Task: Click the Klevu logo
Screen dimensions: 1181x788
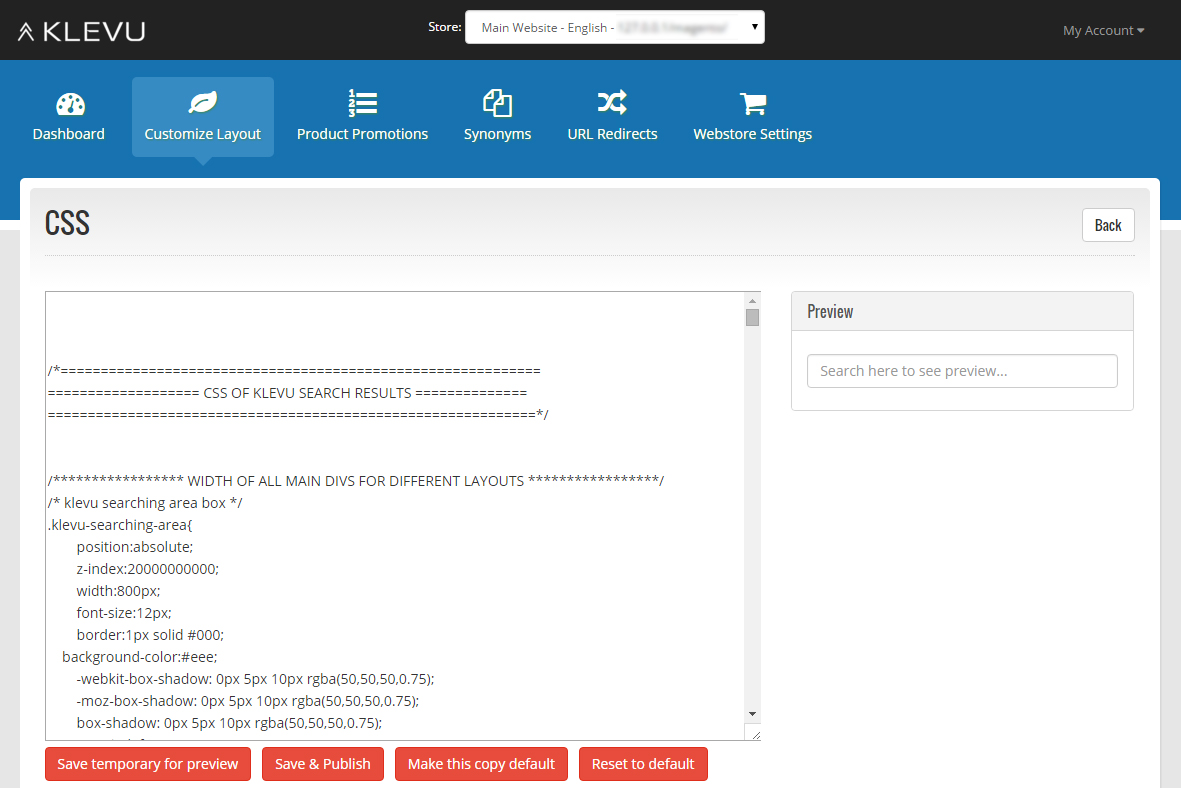Action: coord(81,31)
